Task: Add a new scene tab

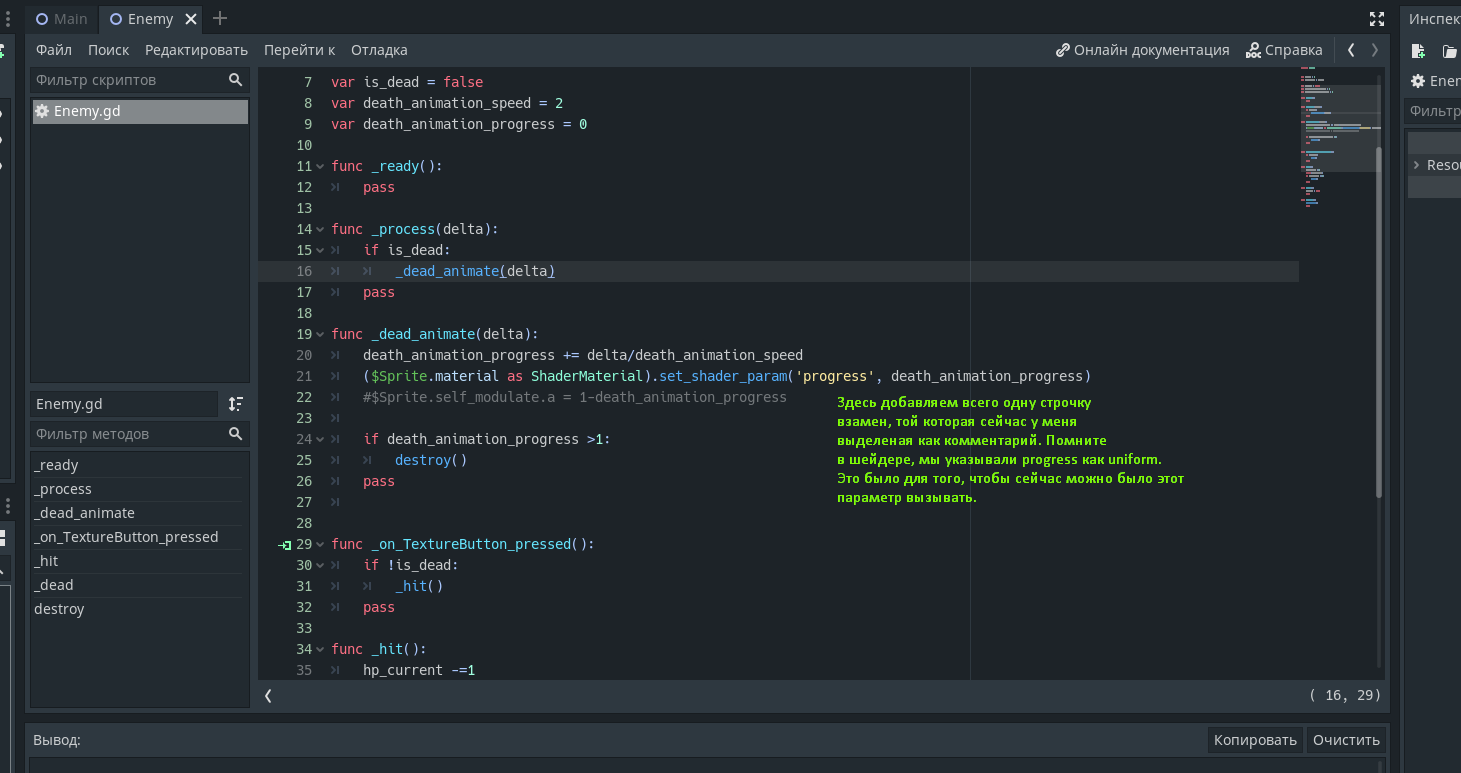Action: (x=220, y=18)
